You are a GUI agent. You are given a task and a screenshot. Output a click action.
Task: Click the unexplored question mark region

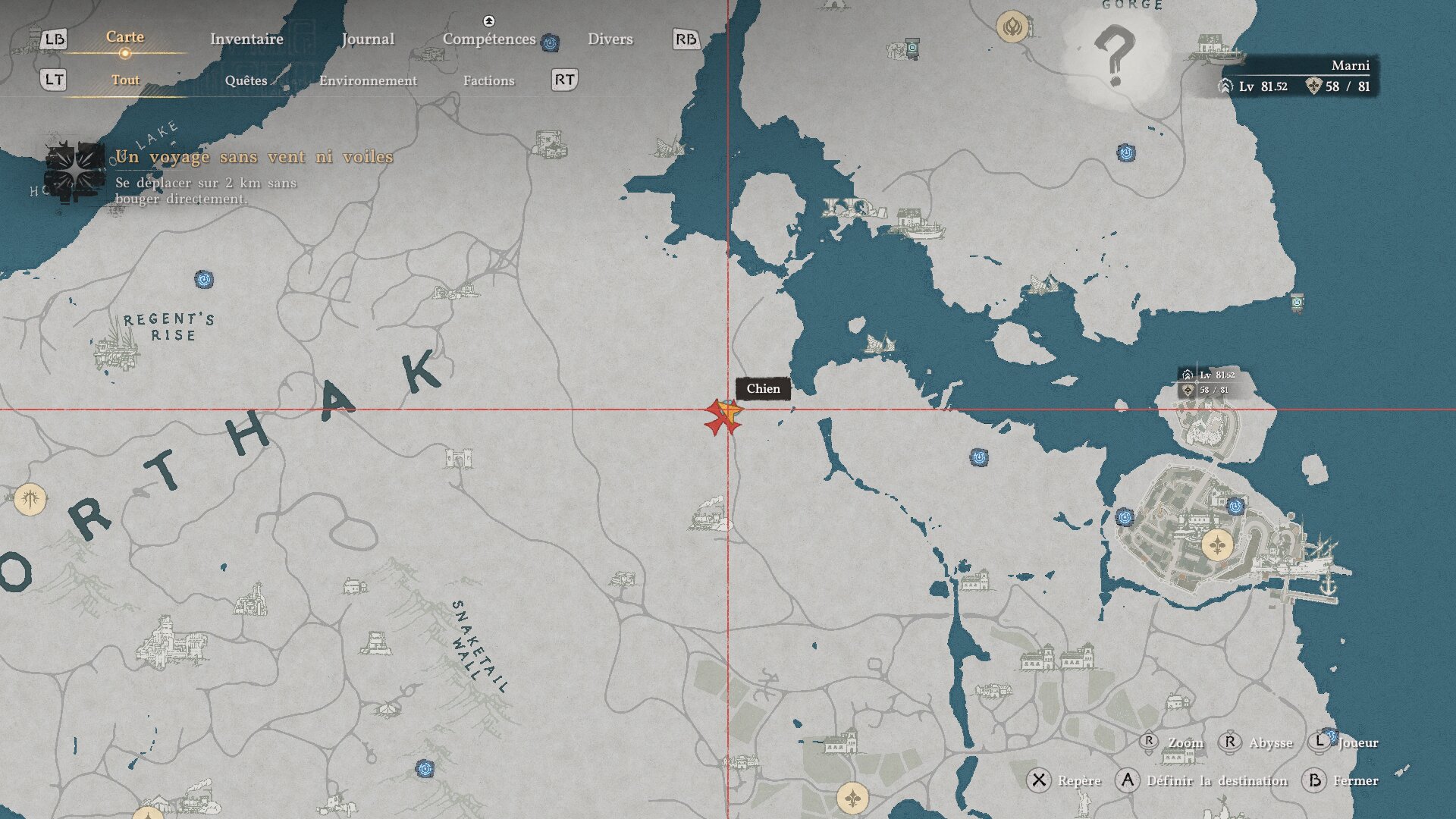(x=1114, y=57)
